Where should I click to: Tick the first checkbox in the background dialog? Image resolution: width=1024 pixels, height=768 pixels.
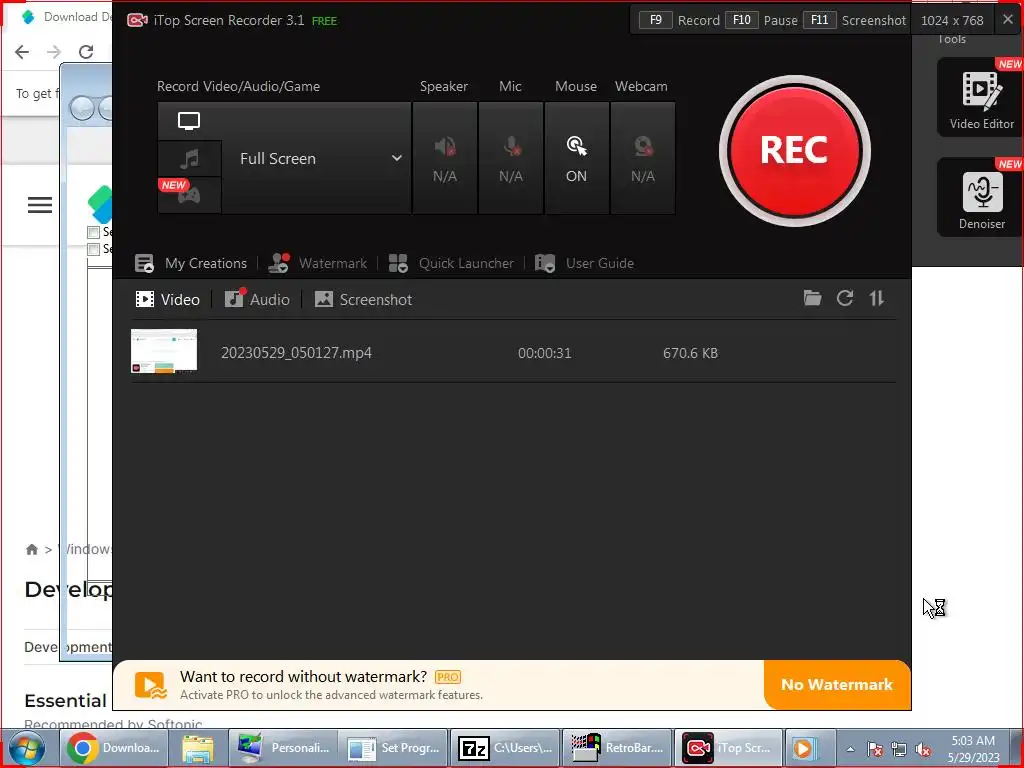tap(93, 232)
